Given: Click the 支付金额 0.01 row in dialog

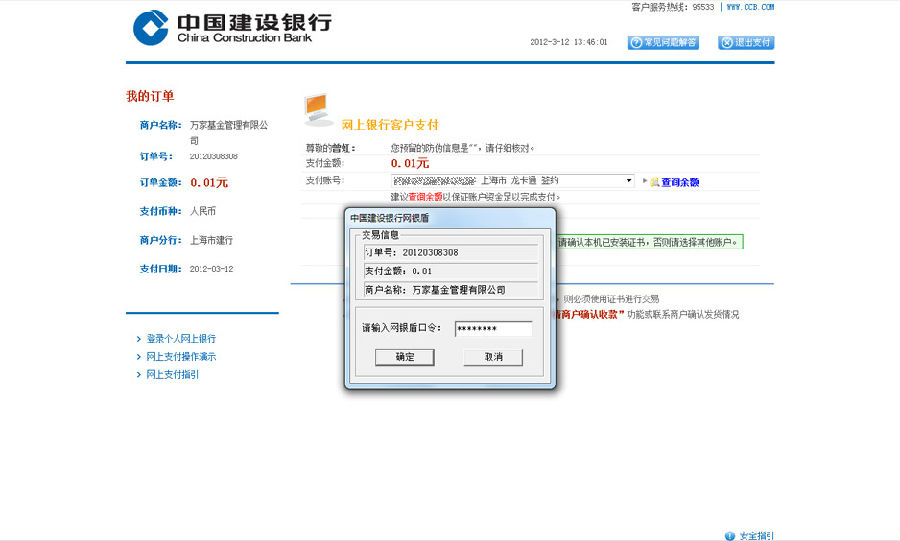Looking at the screenshot, I should pos(451,271).
